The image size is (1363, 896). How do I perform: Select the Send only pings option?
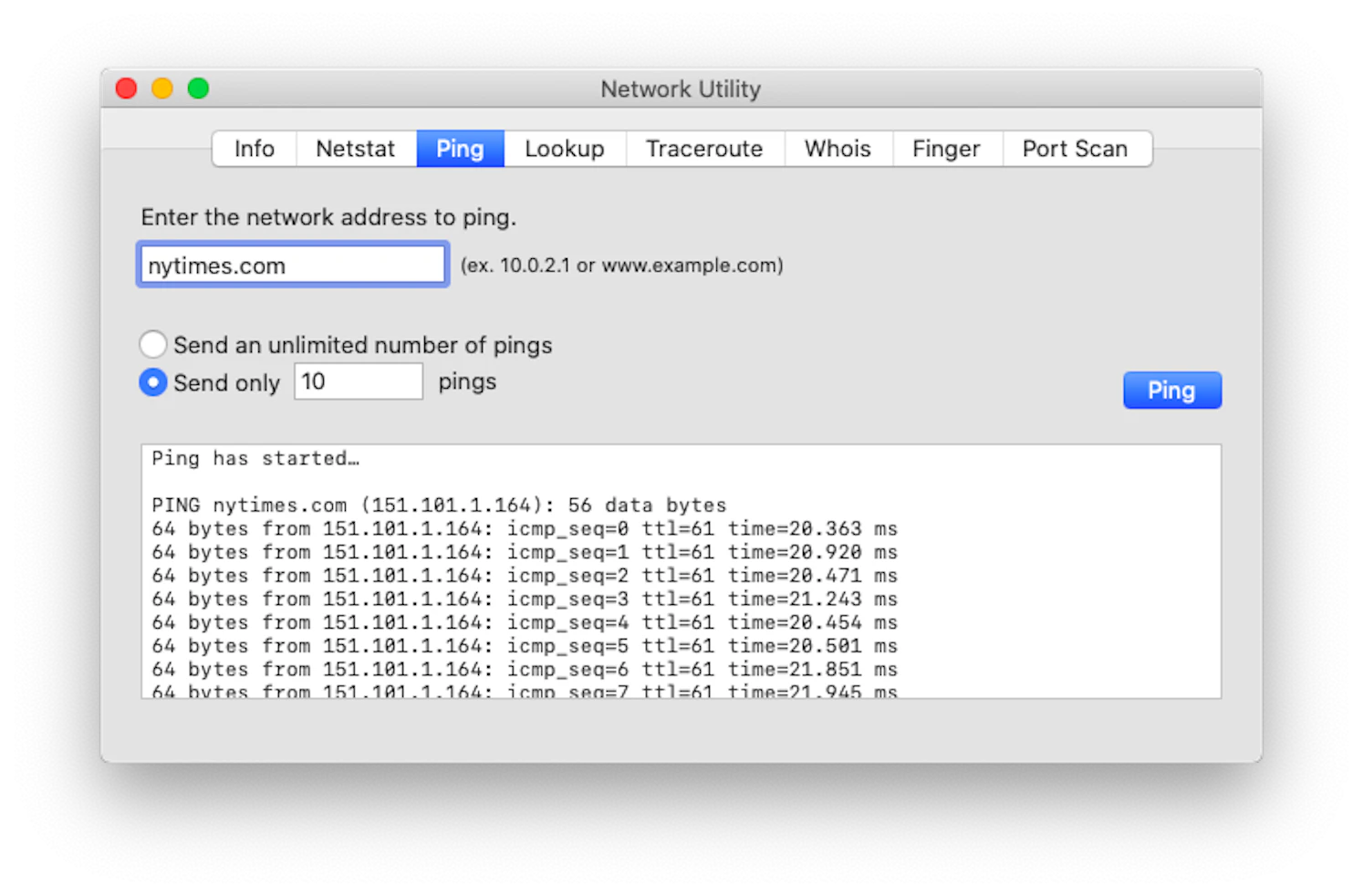[x=152, y=382]
